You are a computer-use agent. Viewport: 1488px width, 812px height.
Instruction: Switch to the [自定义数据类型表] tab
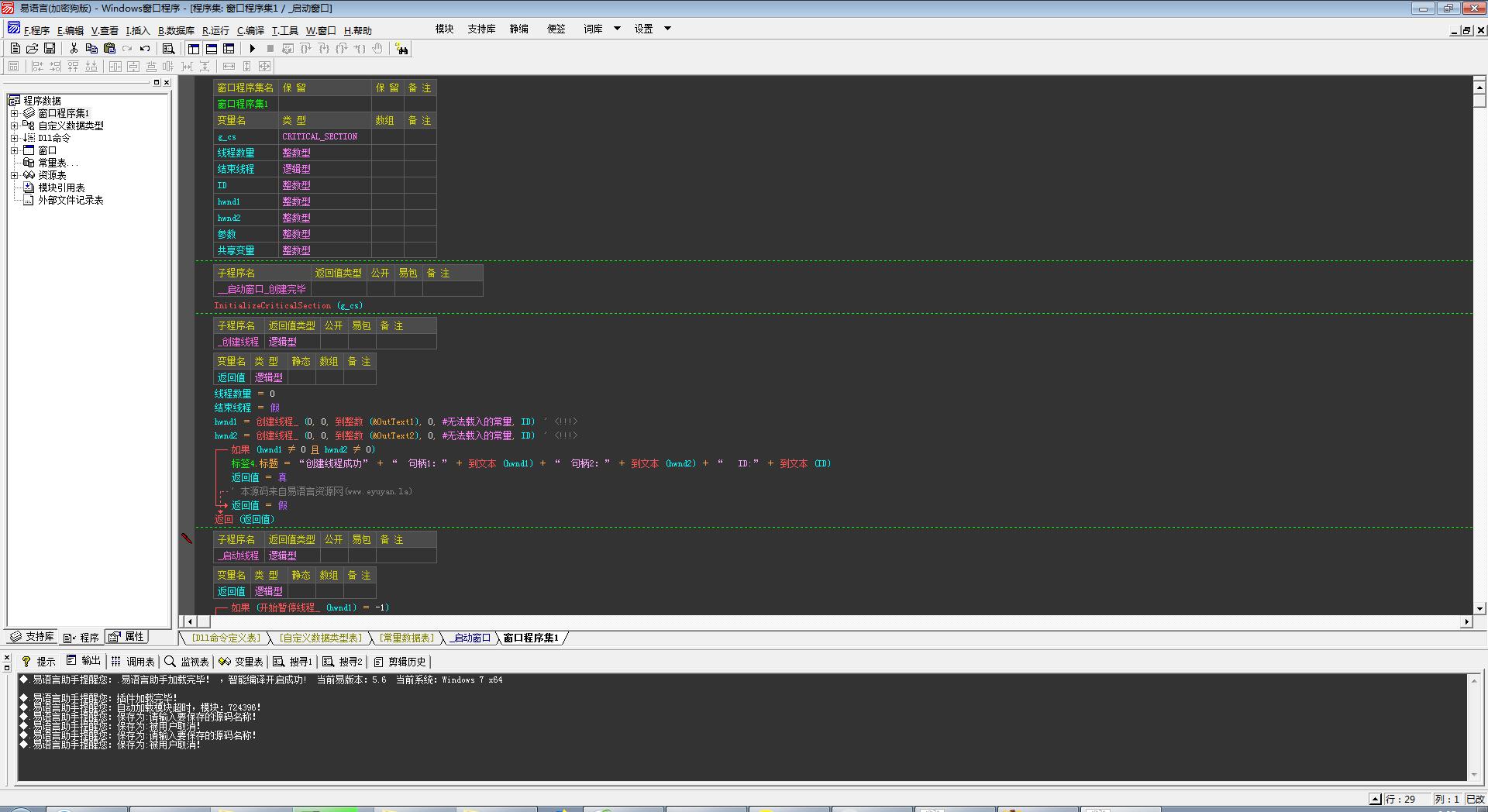321,638
